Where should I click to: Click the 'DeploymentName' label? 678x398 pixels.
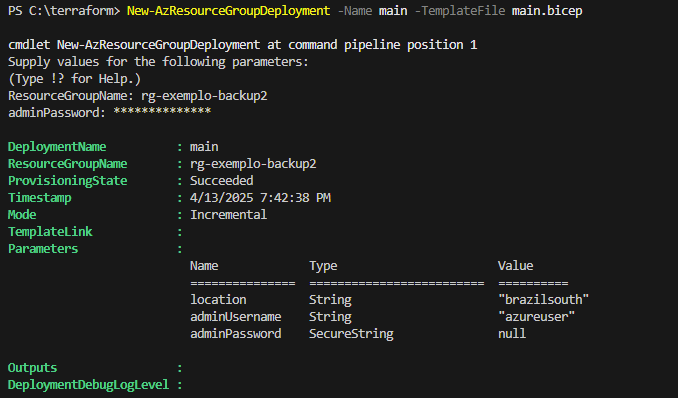pyautogui.click(x=57, y=147)
